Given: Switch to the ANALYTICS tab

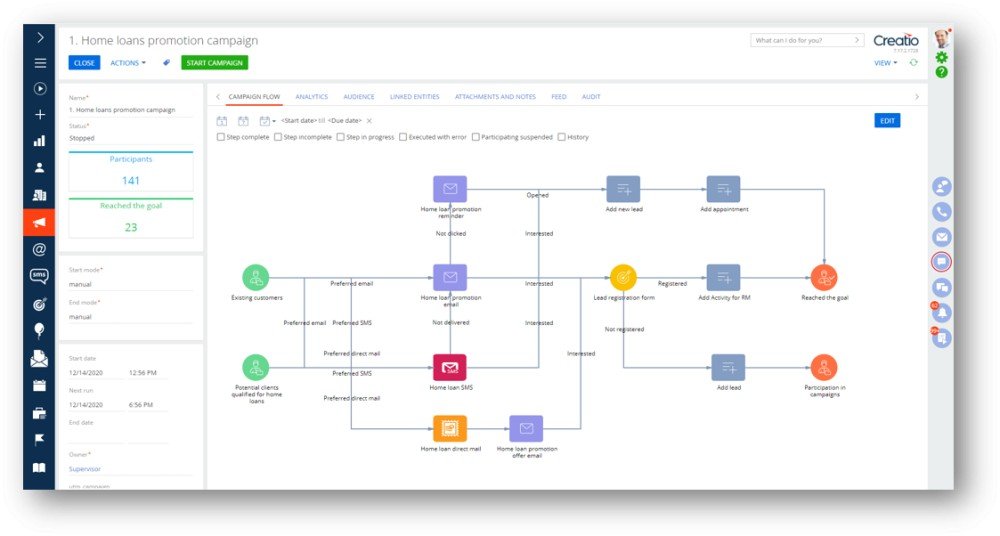Looking at the screenshot, I should (x=311, y=96).
